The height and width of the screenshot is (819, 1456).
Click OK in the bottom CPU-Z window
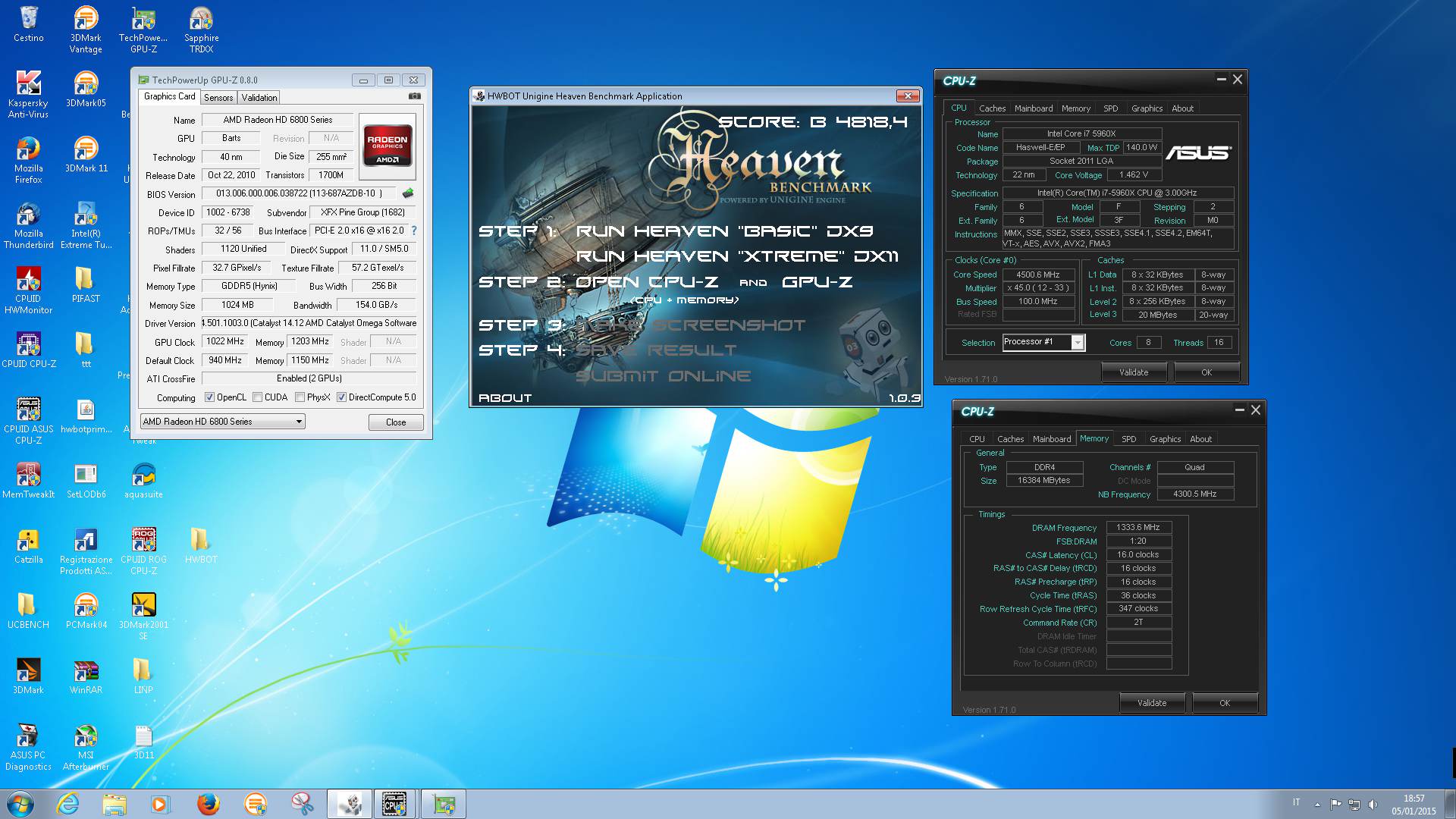point(1225,703)
